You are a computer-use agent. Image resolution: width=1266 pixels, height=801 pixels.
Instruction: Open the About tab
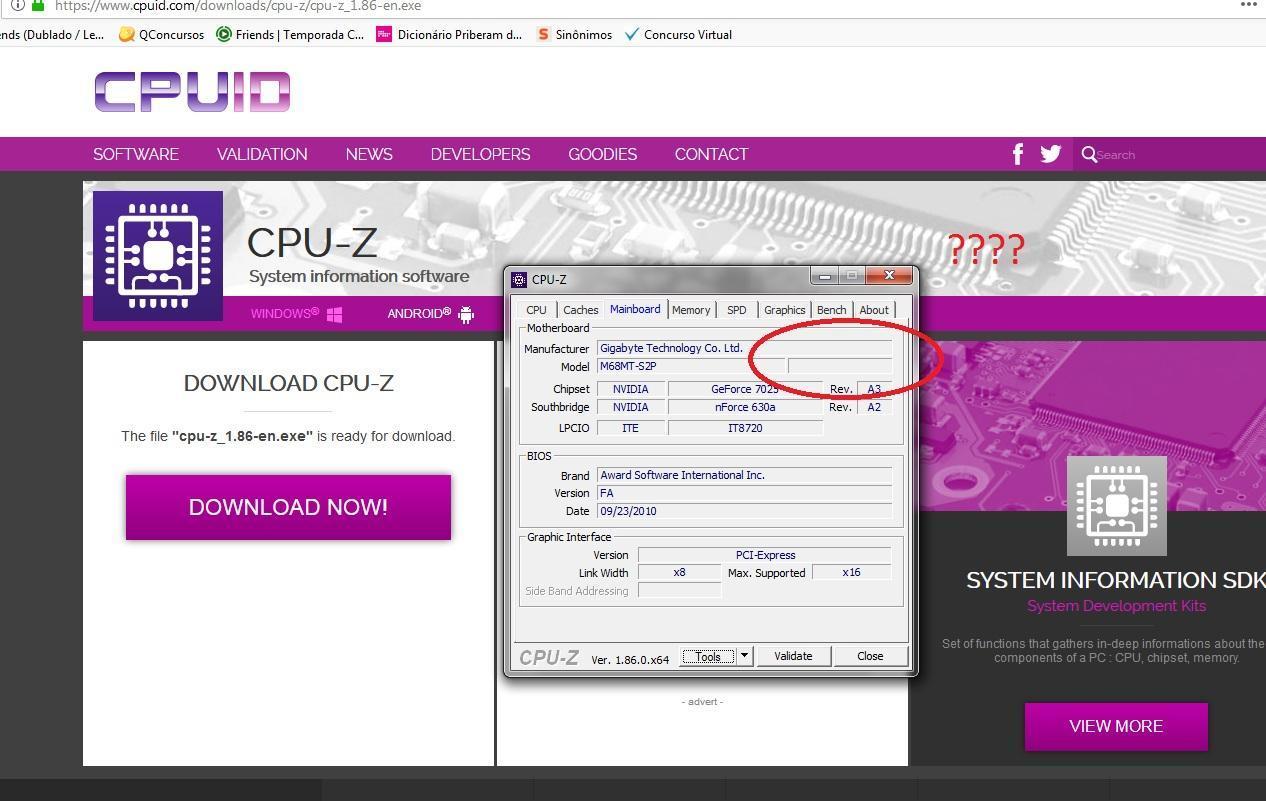pyautogui.click(x=874, y=310)
